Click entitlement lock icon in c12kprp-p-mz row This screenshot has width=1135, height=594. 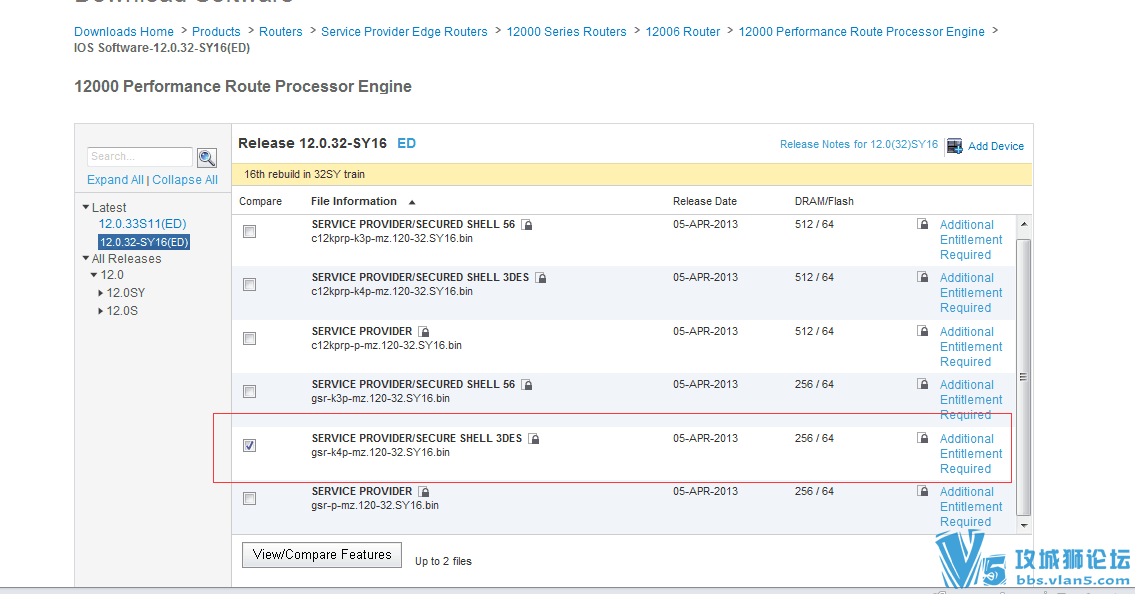923,331
